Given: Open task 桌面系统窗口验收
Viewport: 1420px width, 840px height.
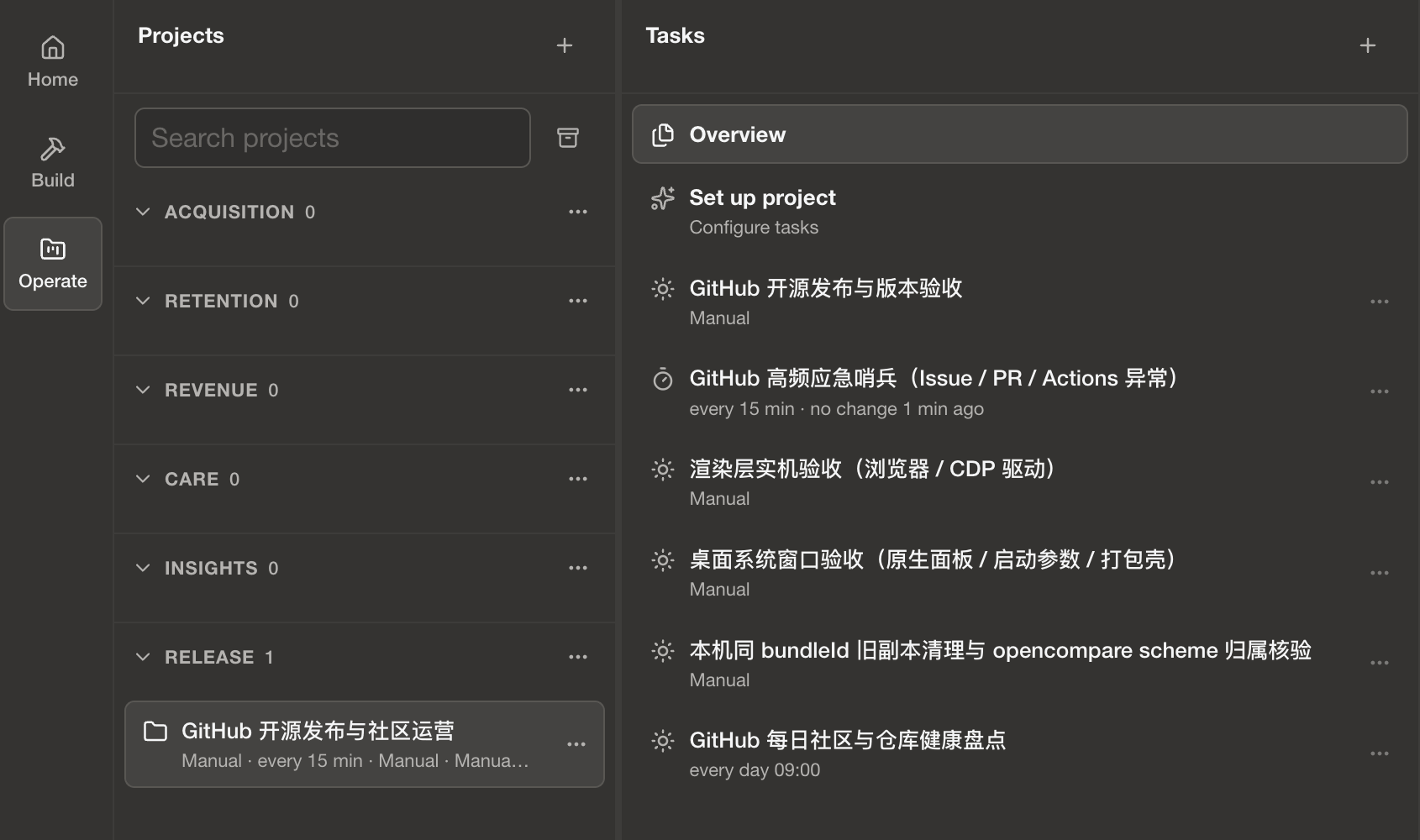Looking at the screenshot, I should pyautogui.click(x=1020, y=574).
